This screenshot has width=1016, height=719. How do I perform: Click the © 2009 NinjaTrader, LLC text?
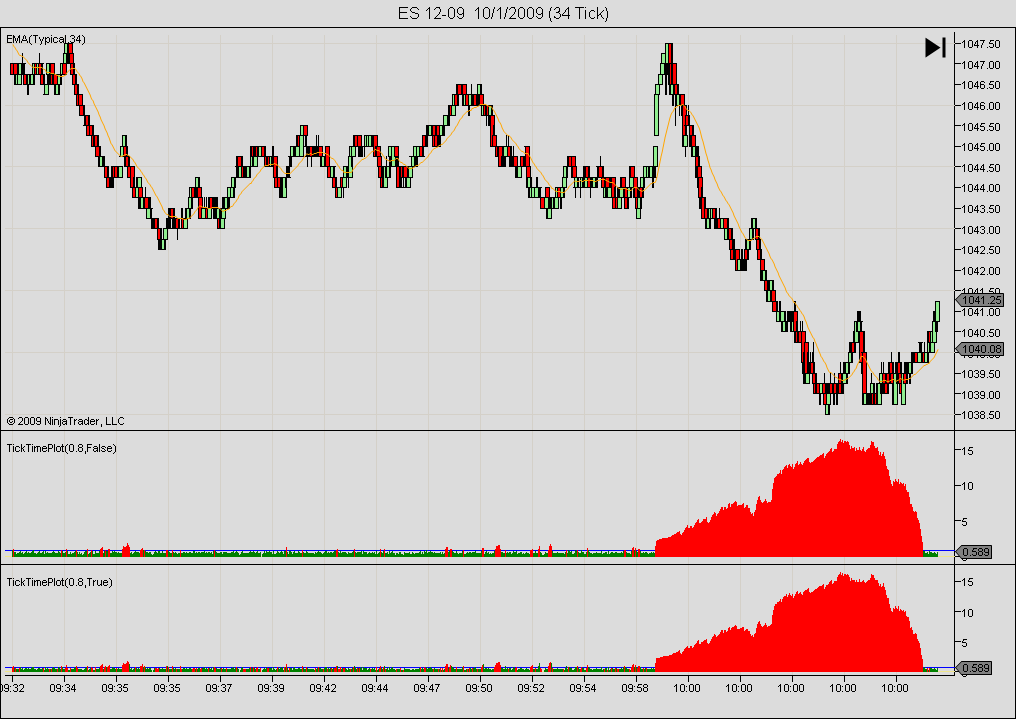[x=65, y=421]
